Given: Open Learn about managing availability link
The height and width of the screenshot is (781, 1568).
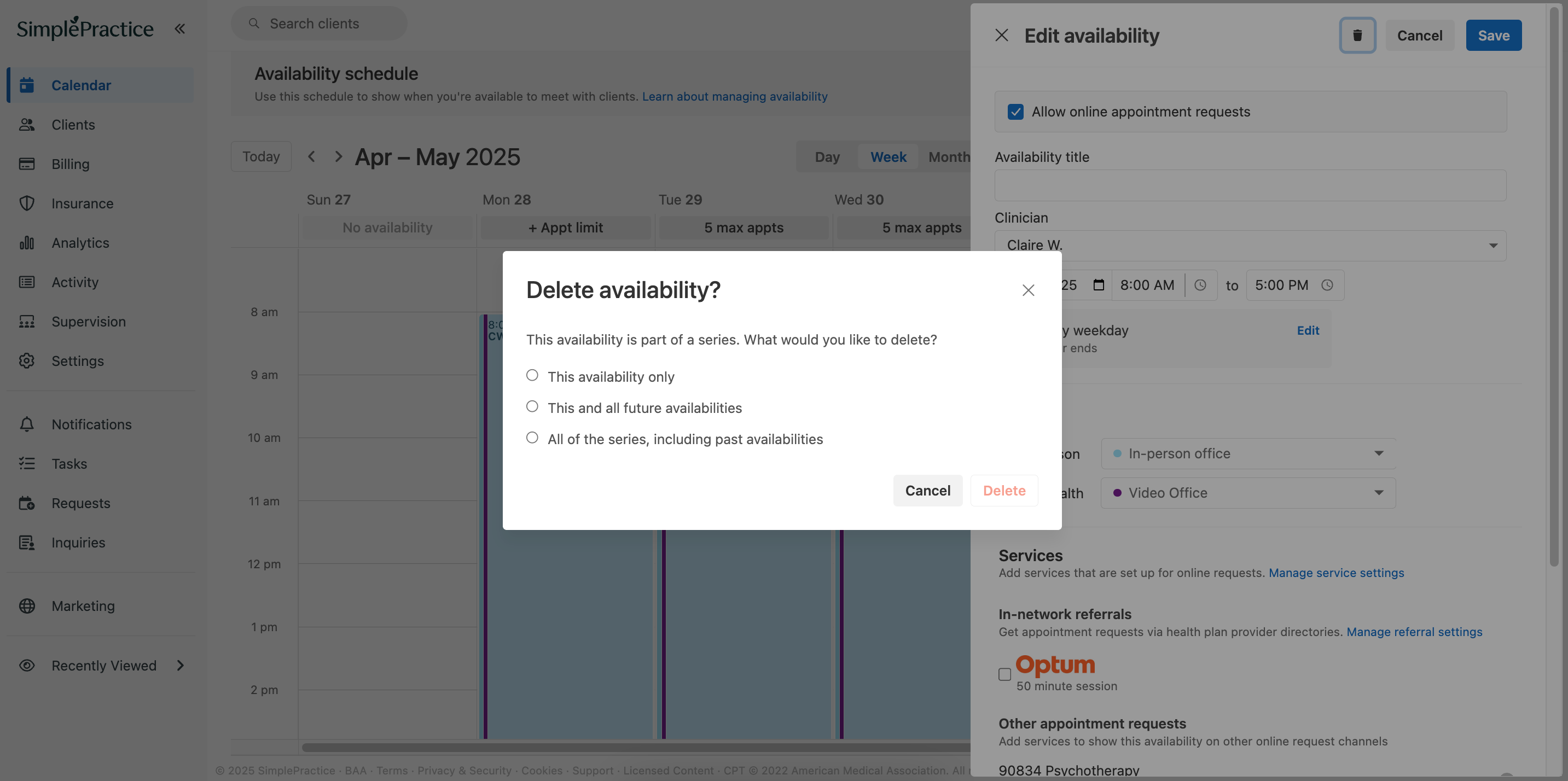Looking at the screenshot, I should [735, 96].
